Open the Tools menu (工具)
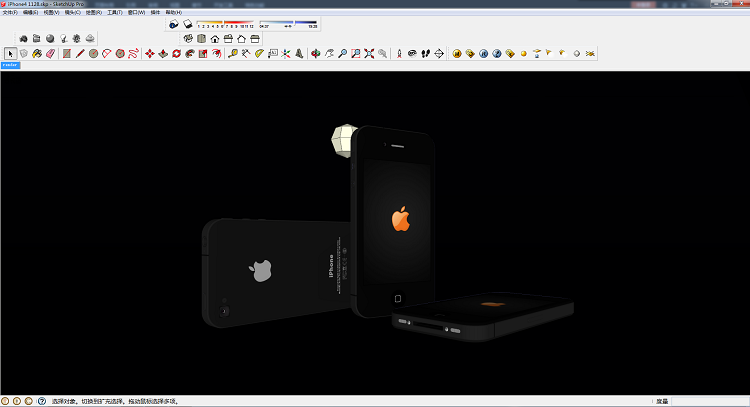The width and height of the screenshot is (750, 407). 115,12
